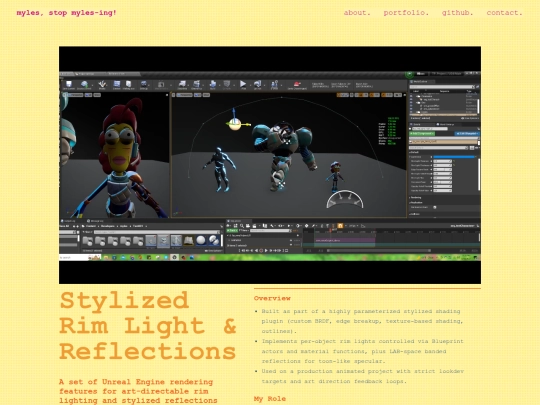
Task: Click the Cinematics clapperboard icon in toolbar
Action: click(197, 84)
